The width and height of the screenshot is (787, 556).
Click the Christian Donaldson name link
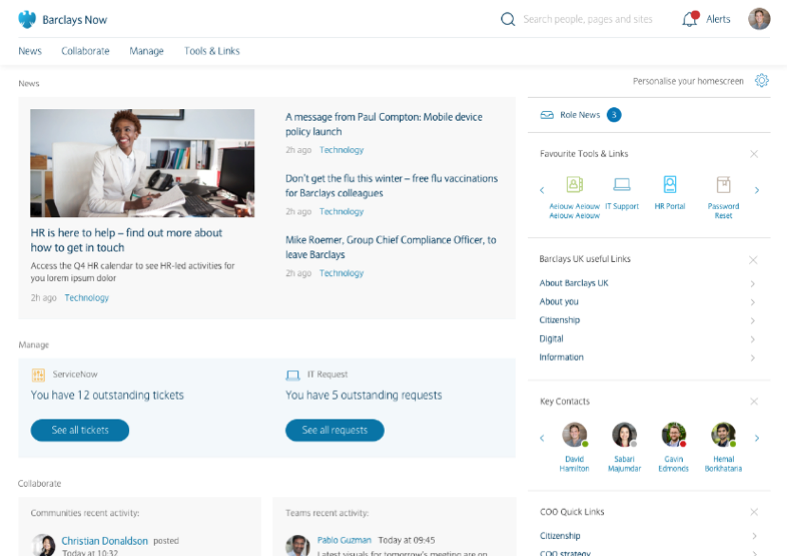104,541
